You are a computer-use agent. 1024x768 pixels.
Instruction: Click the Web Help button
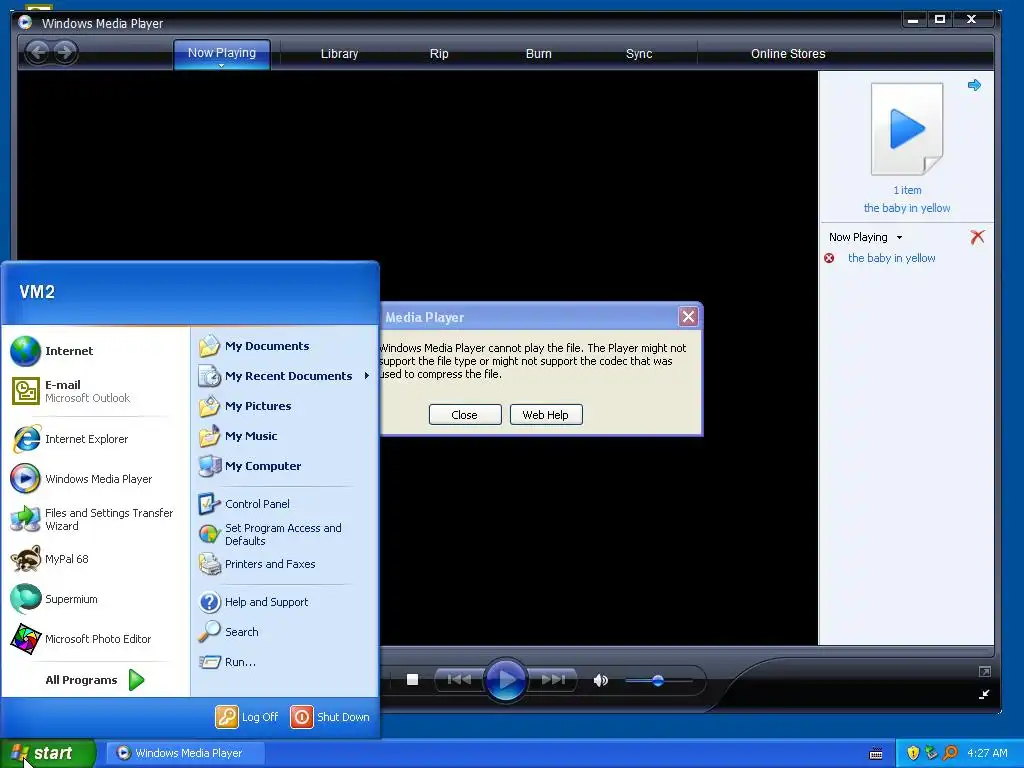545,415
